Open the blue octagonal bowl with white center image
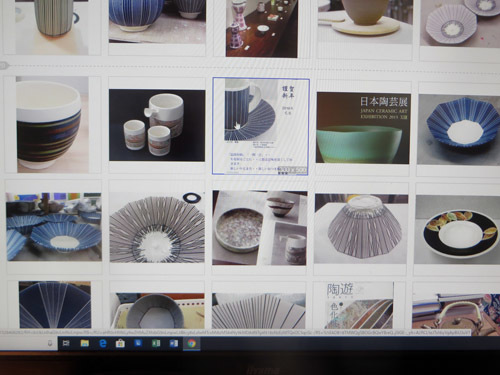 [458, 129]
